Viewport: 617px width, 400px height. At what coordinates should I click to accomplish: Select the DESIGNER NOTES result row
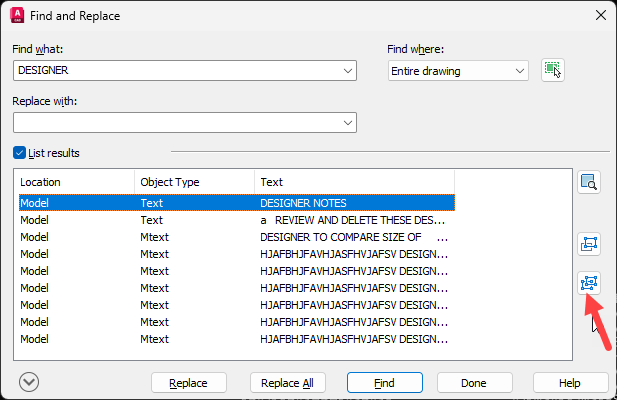[237, 203]
